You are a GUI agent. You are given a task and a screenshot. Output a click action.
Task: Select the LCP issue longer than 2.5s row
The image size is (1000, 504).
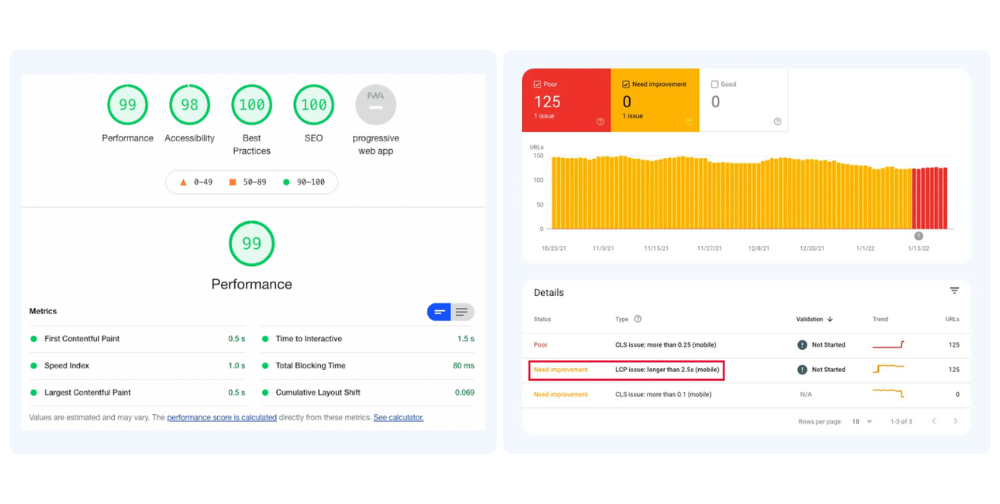pyautogui.click(x=746, y=370)
